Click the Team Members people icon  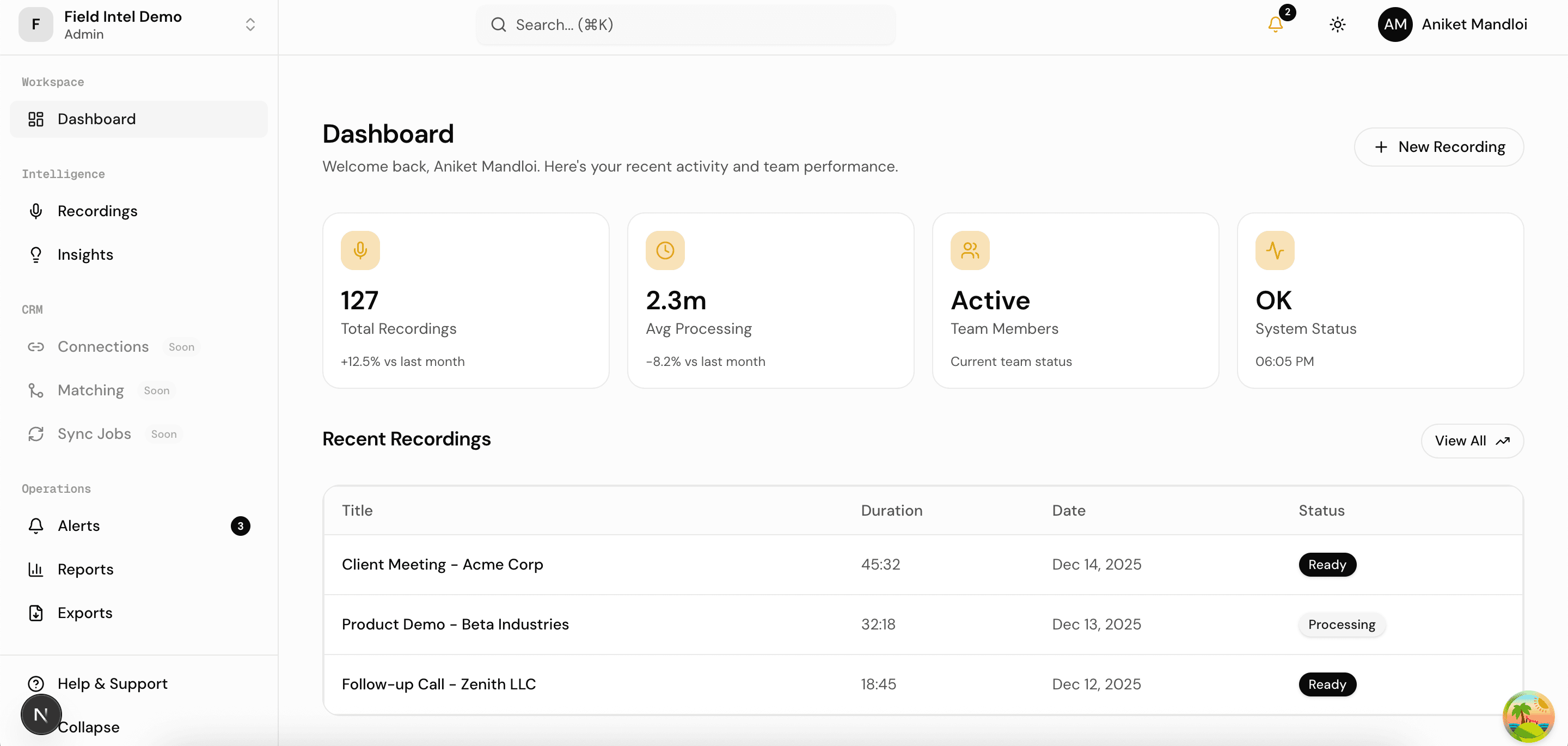[x=970, y=250]
